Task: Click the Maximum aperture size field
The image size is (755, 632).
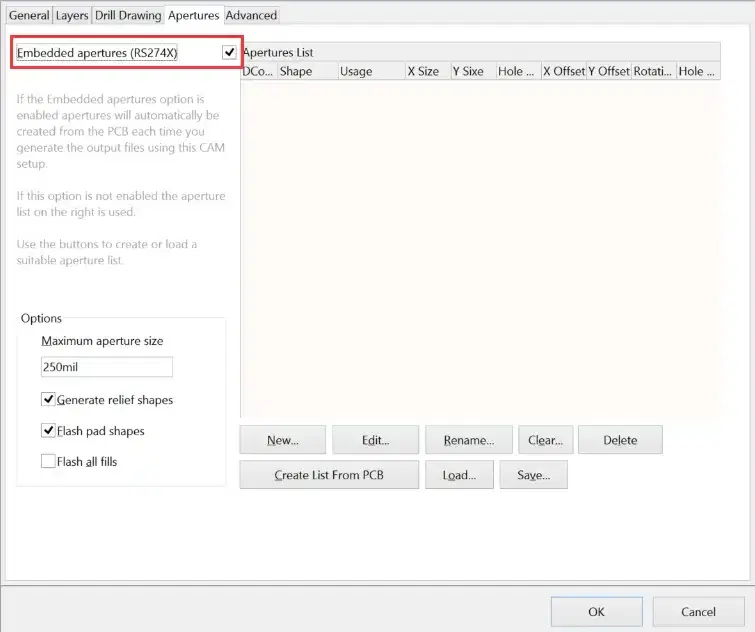Action: pos(106,367)
